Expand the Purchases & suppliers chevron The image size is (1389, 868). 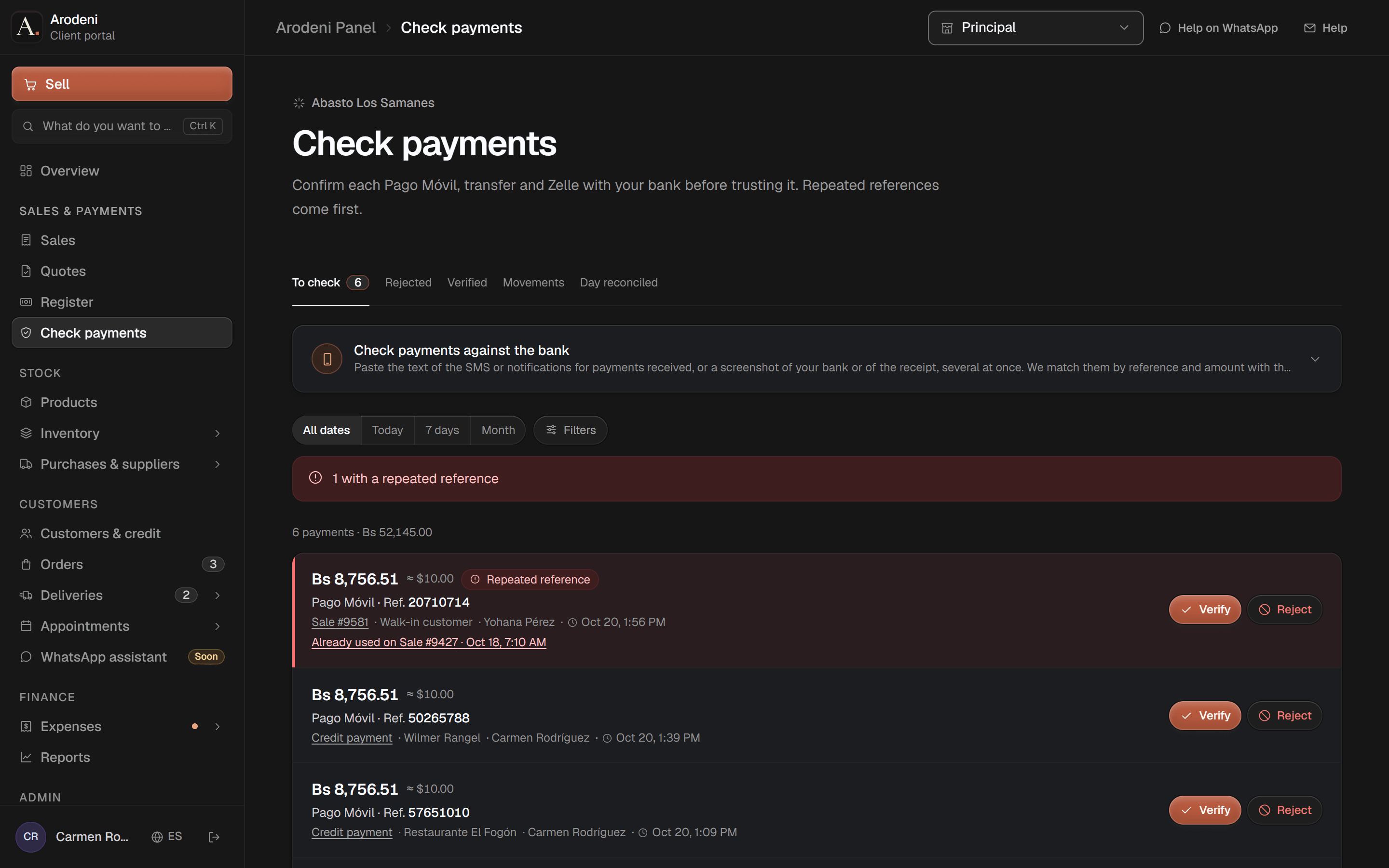tap(218, 464)
